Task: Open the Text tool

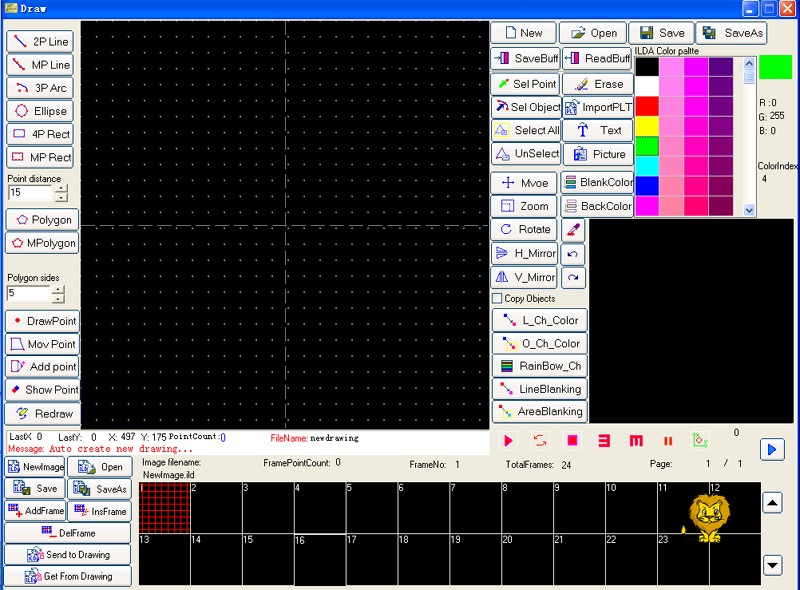Action: 597,130
